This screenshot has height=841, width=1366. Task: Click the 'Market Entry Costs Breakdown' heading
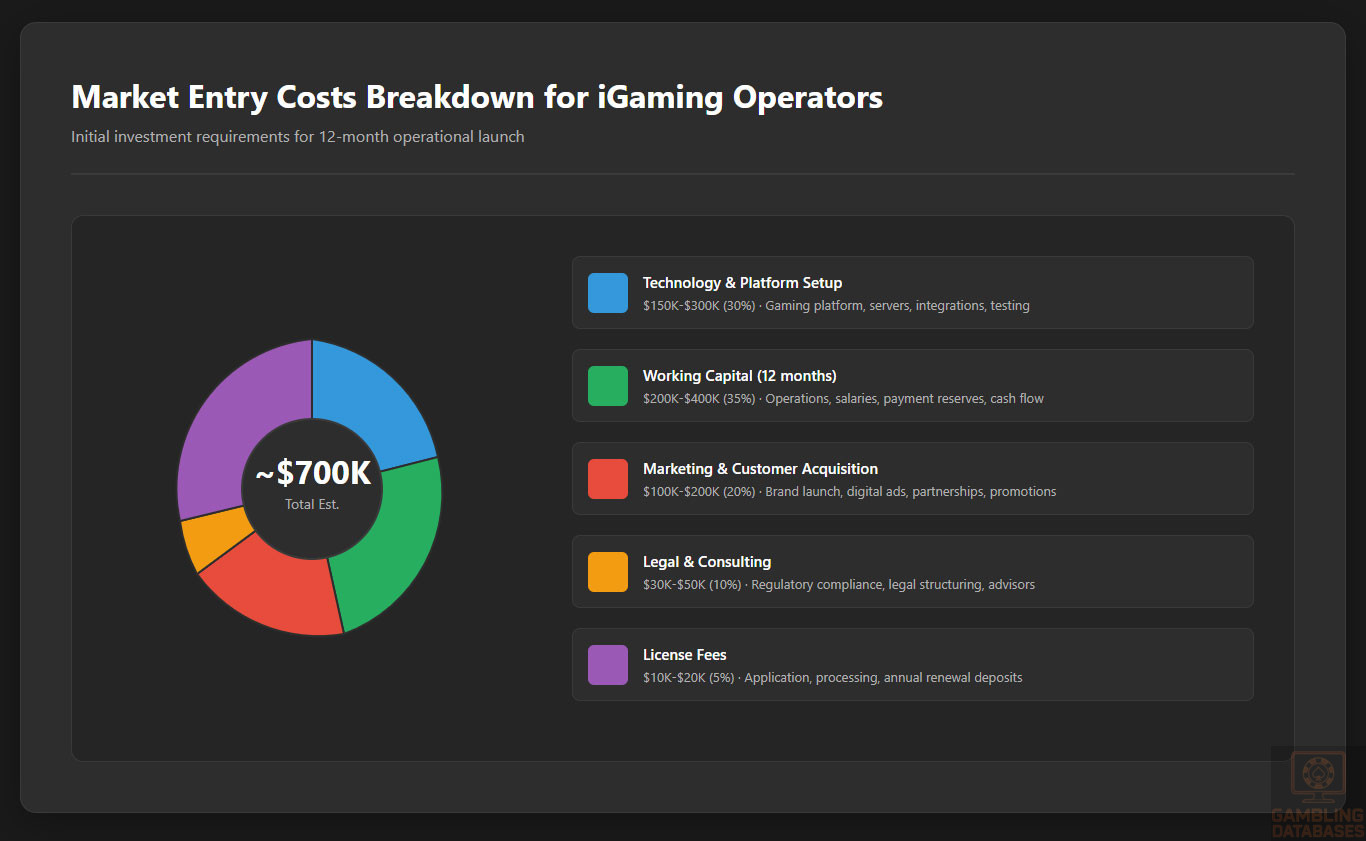pyautogui.click(x=477, y=97)
